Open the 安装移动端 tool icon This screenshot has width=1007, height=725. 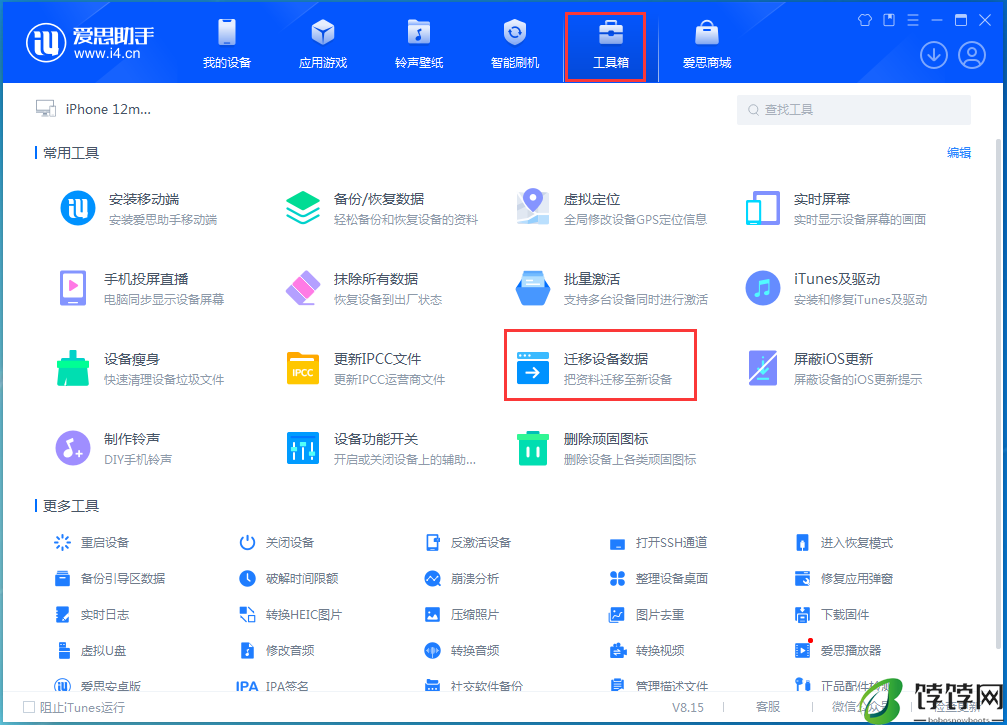point(78,208)
